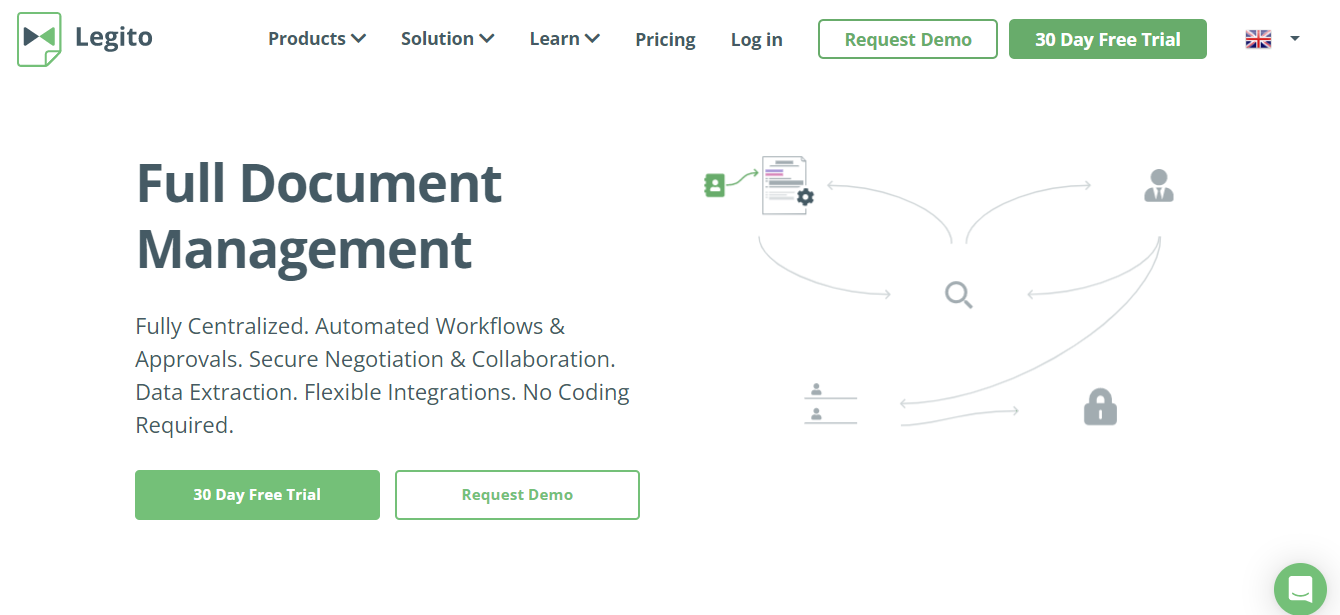Viewport: 1340px width, 615px height.
Task: Click the two-person signature lines icon
Action: click(x=831, y=403)
